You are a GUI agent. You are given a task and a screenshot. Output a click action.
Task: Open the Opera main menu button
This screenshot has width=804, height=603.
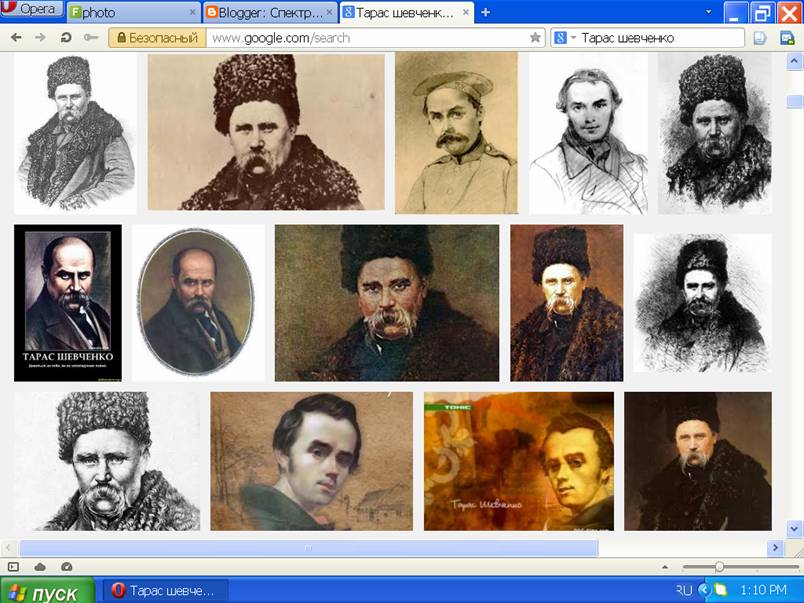point(32,9)
